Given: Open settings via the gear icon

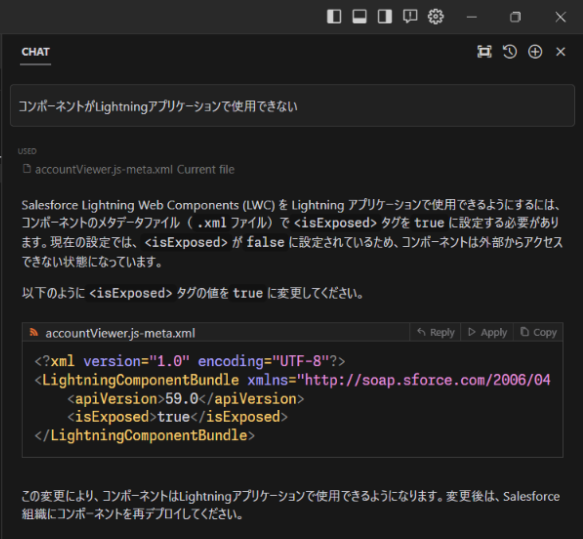Looking at the screenshot, I should click(435, 17).
